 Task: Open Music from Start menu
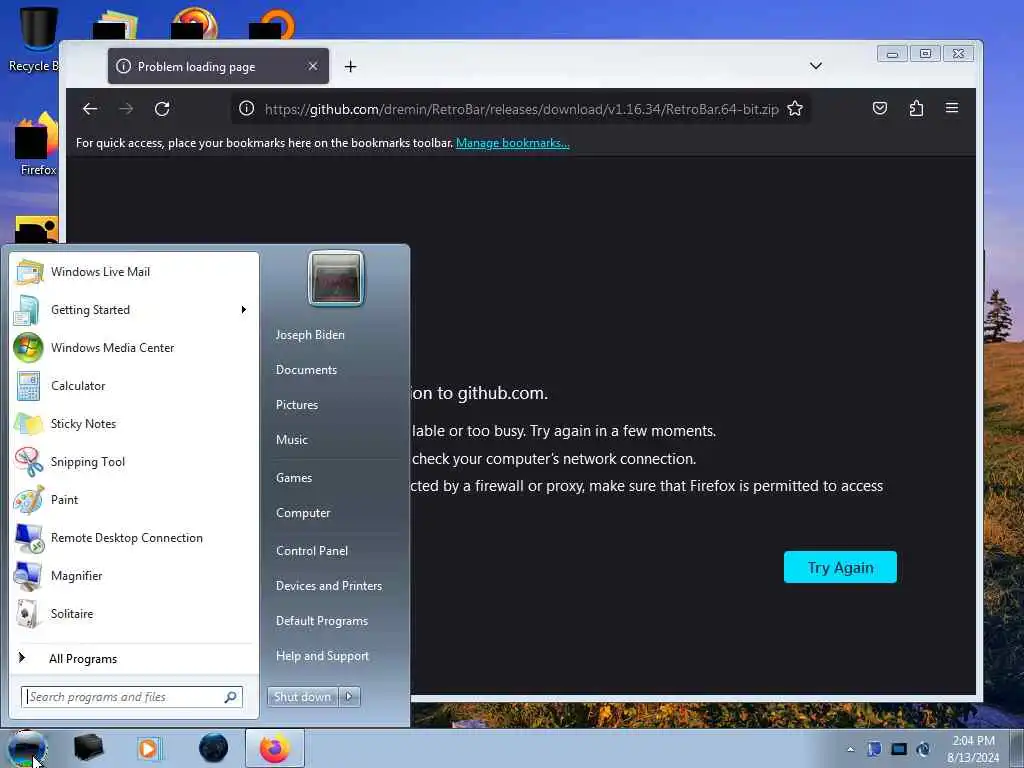[x=292, y=440]
